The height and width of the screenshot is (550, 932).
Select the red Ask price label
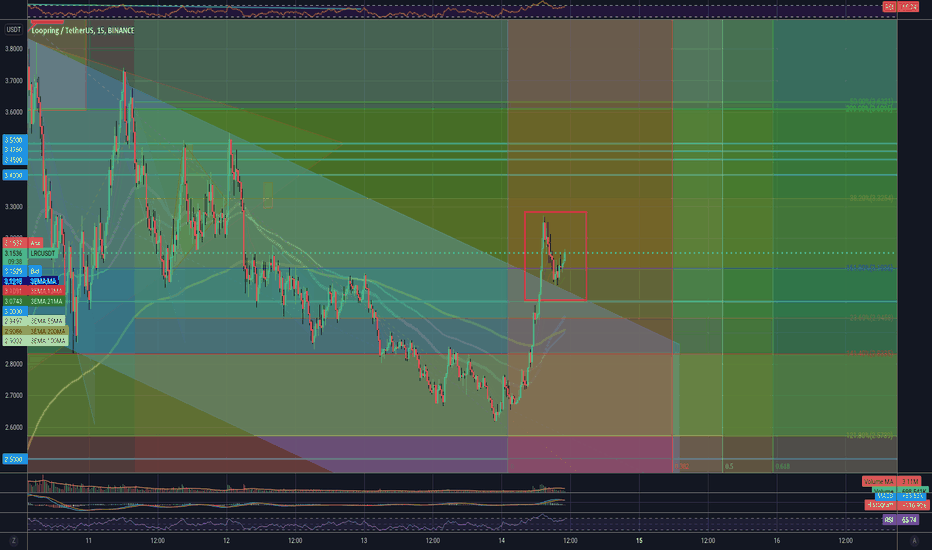(x=23, y=243)
